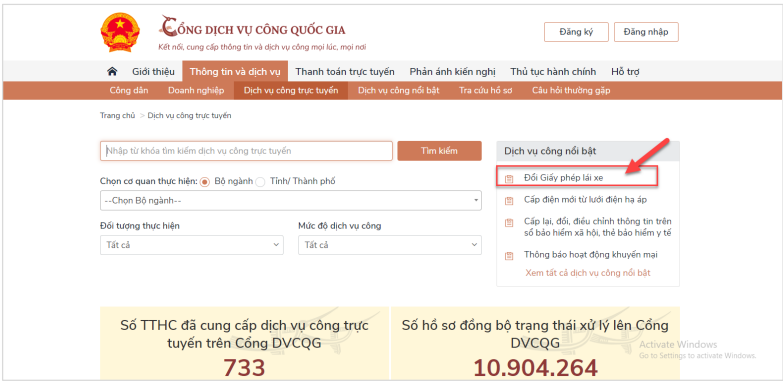Viewport: 783px width, 382px height.
Task: Expand the Mức độ dịch vụ công dropdown
Action: click(x=390, y=245)
